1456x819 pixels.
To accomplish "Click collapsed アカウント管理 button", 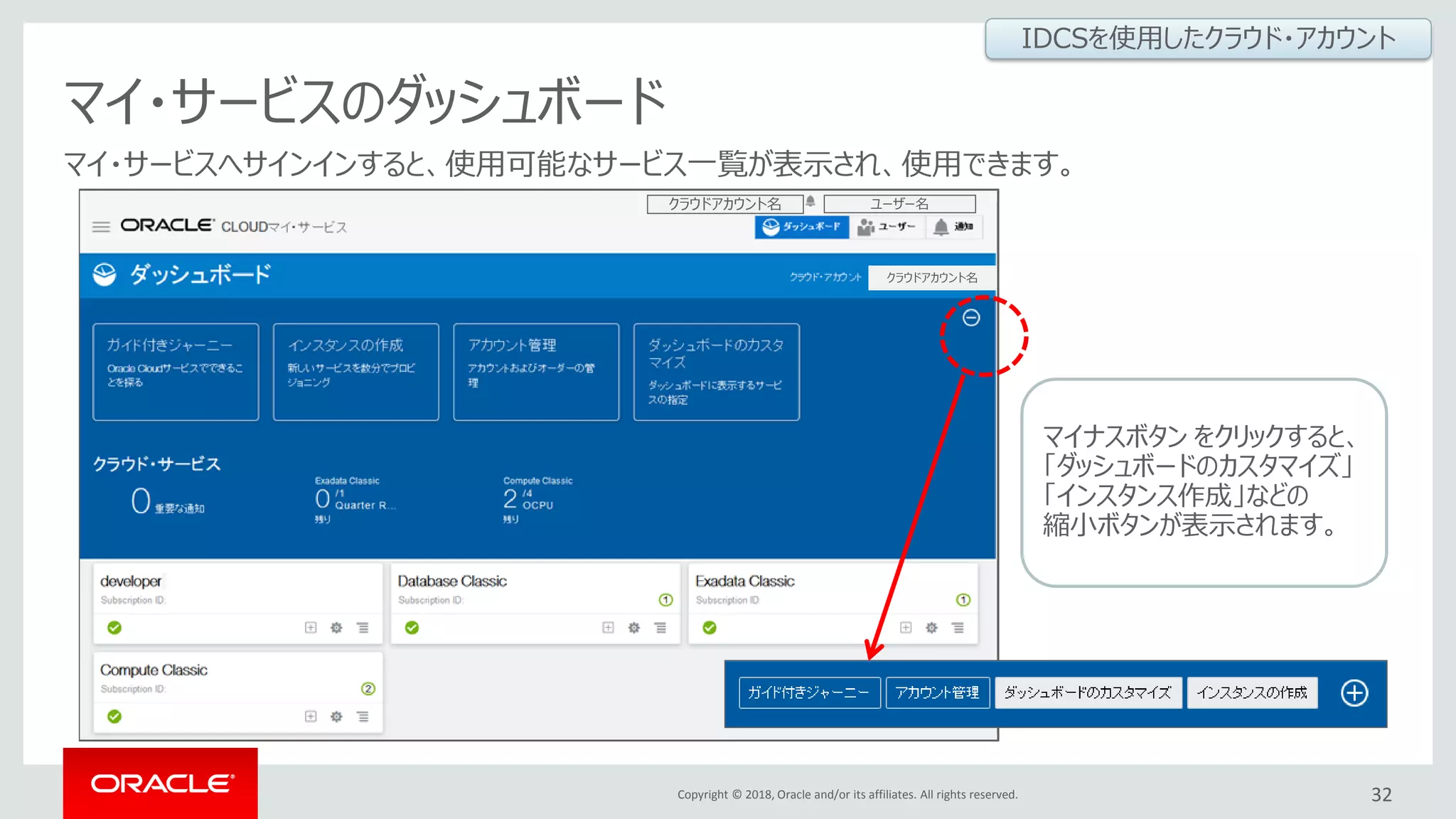I will tap(938, 692).
